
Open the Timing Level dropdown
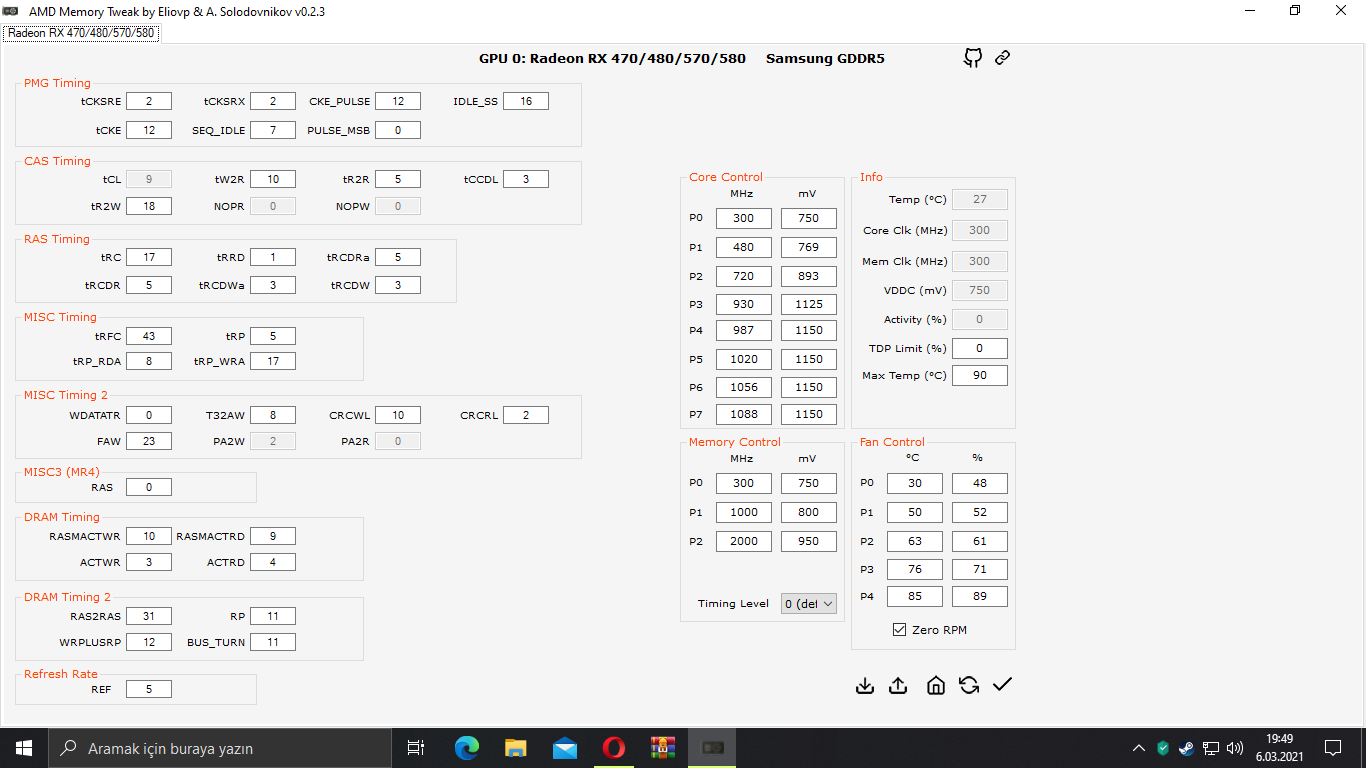809,604
